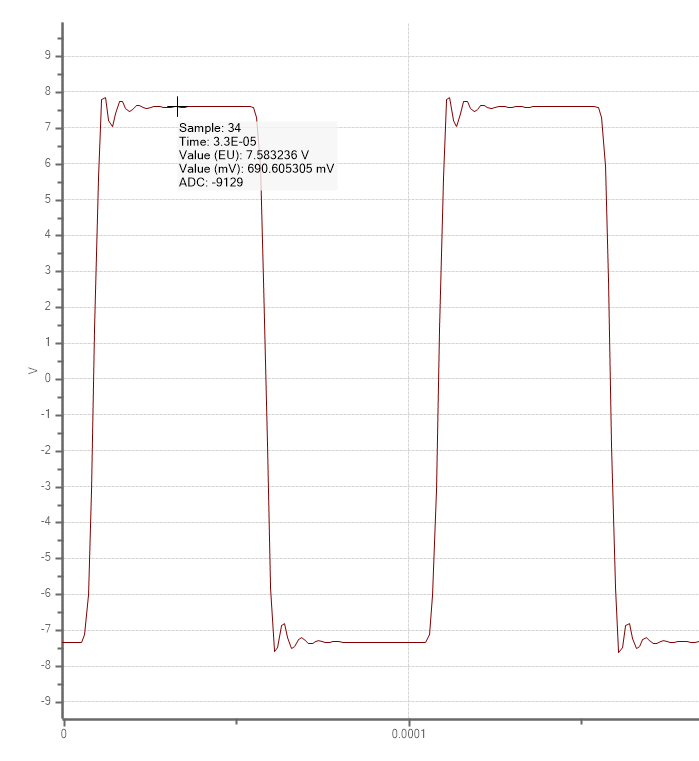
Task: Click the y-axis zero label
Action: click(x=48, y=379)
